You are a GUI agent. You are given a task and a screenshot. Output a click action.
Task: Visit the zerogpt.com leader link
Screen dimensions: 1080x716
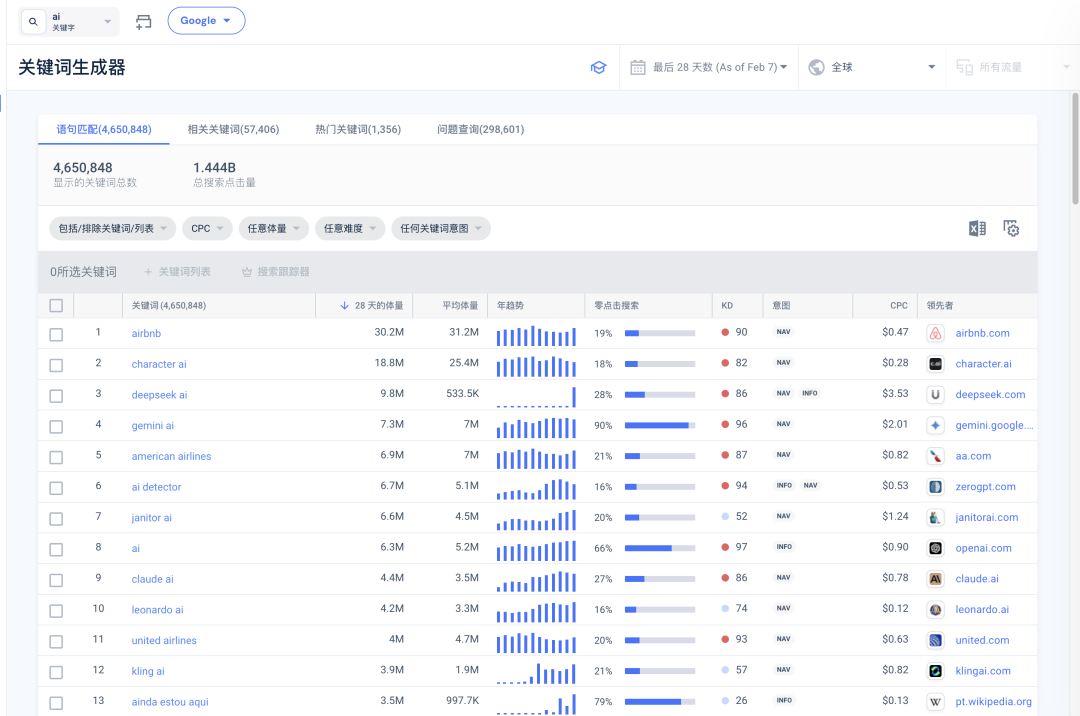(x=985, y=487)
